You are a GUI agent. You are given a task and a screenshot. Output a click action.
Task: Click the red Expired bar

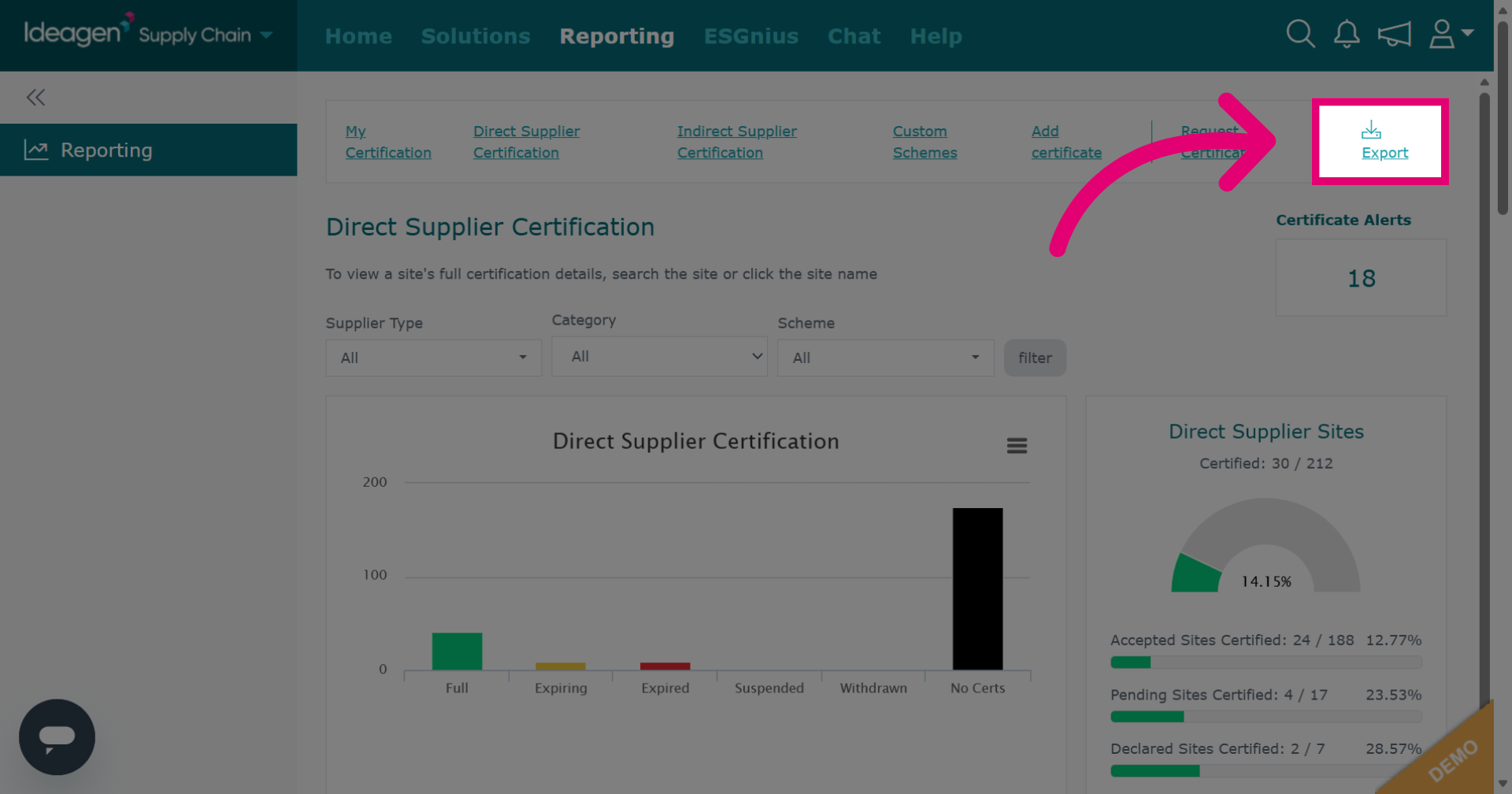pyautogui.click(x=665, y=666)
